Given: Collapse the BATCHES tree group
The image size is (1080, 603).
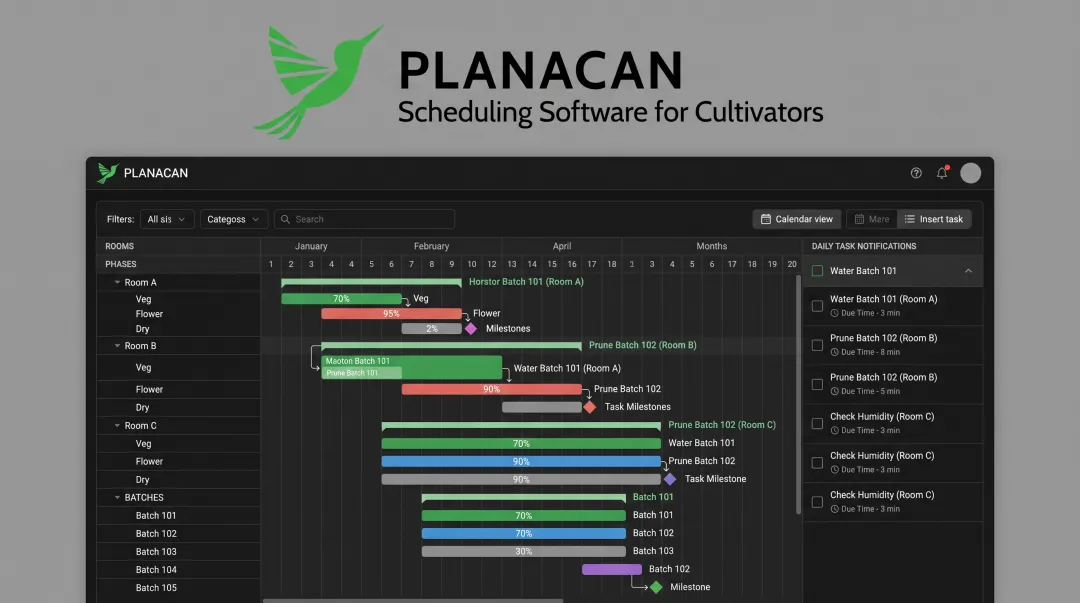Looking at the screenshot, I should pyautogui.click(x=117, y=498).
